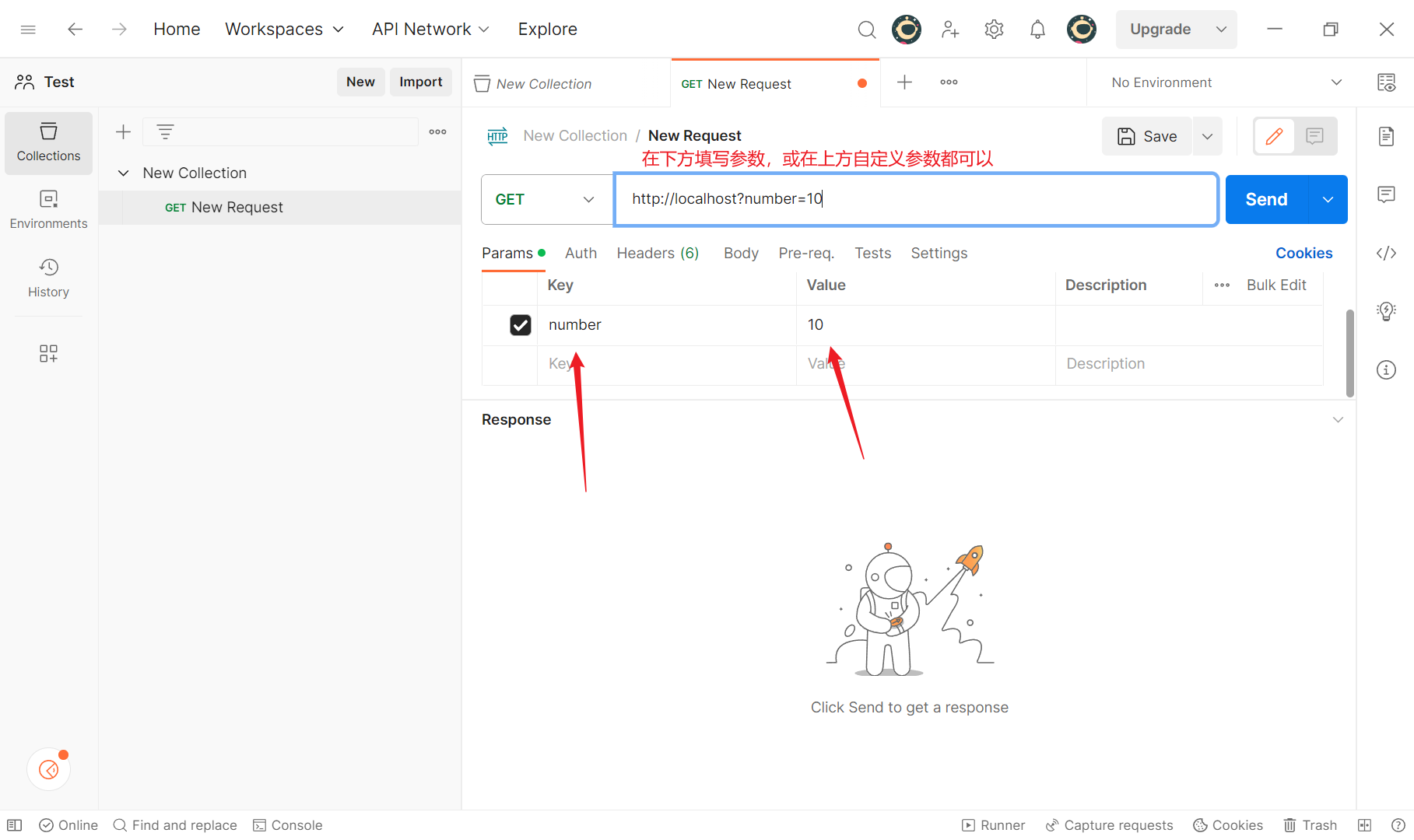The height and width of the screenshot is (840, 1414).
Task: Toggle the sidebar from status bar
Action: pos(14,825)
